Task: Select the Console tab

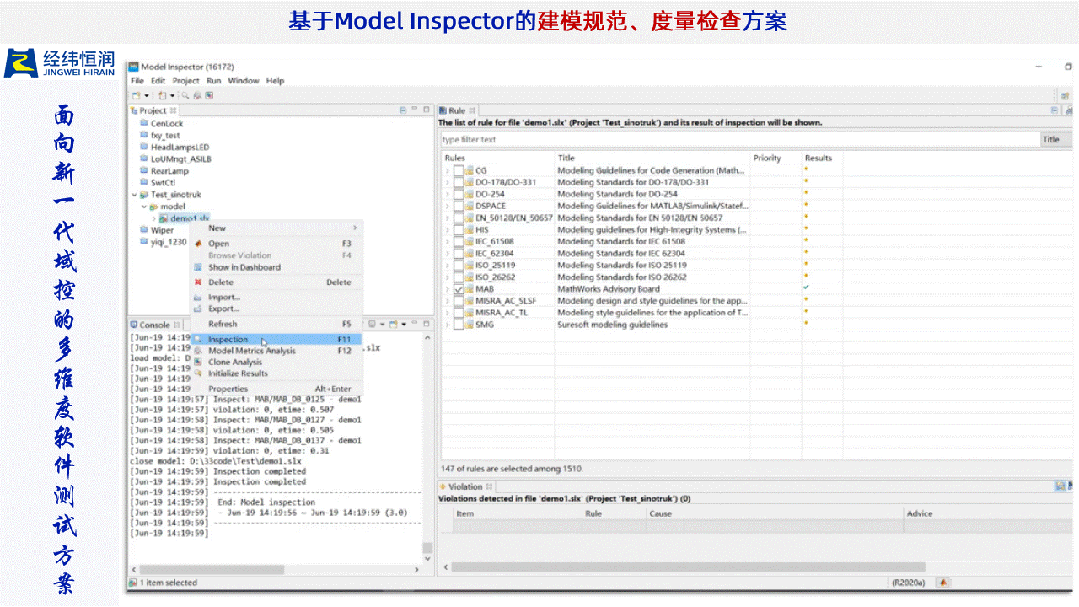Action: tap(155, 325)
